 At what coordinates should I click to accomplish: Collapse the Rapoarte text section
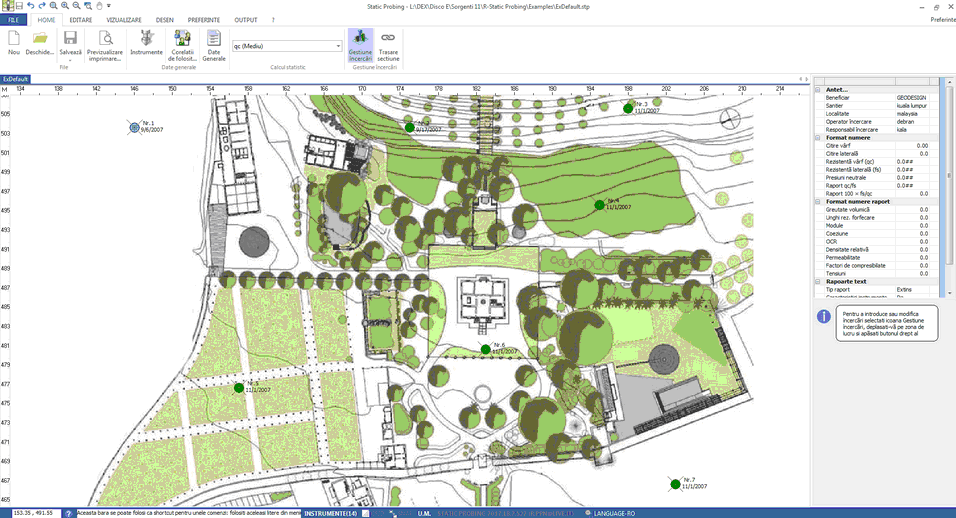tap(818, 282)
